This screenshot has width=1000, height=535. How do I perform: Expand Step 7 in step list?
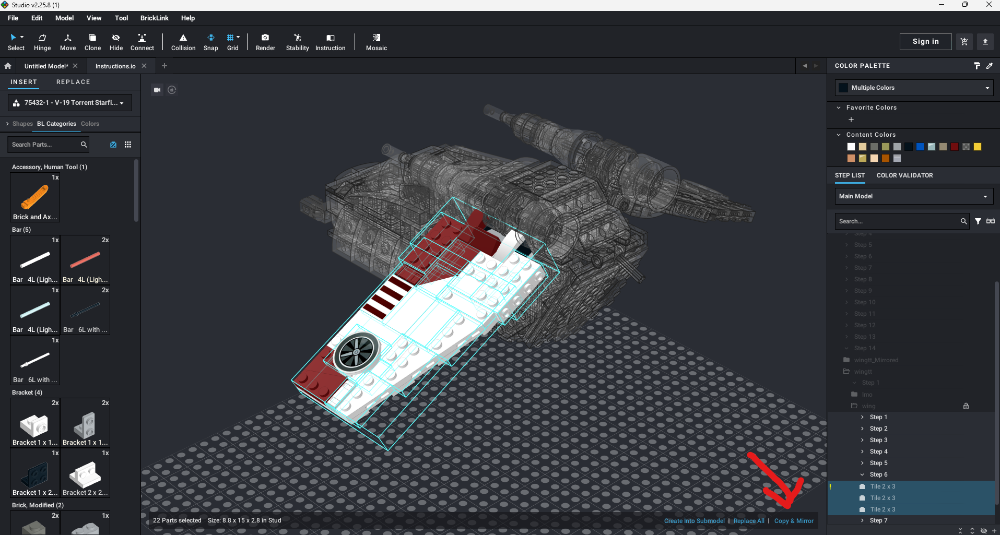[x=863, y=521]
